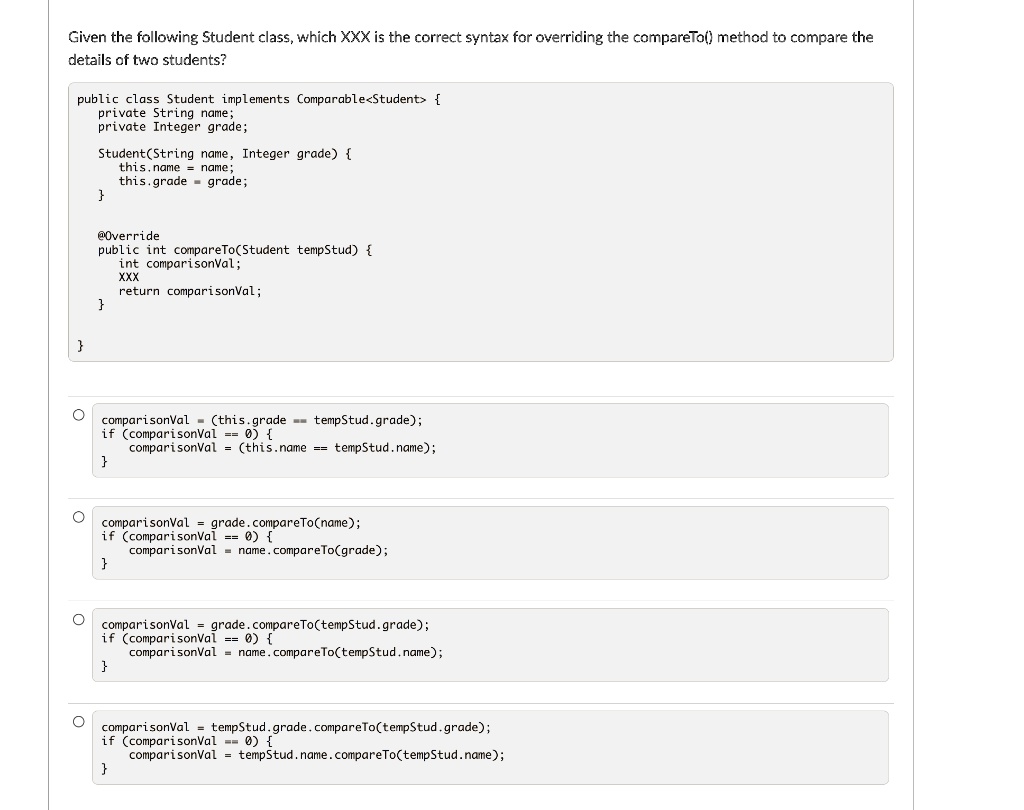Click the fourth answer's code block
The height and width of the screenshot is (810, 1024).
coord(490,747)
